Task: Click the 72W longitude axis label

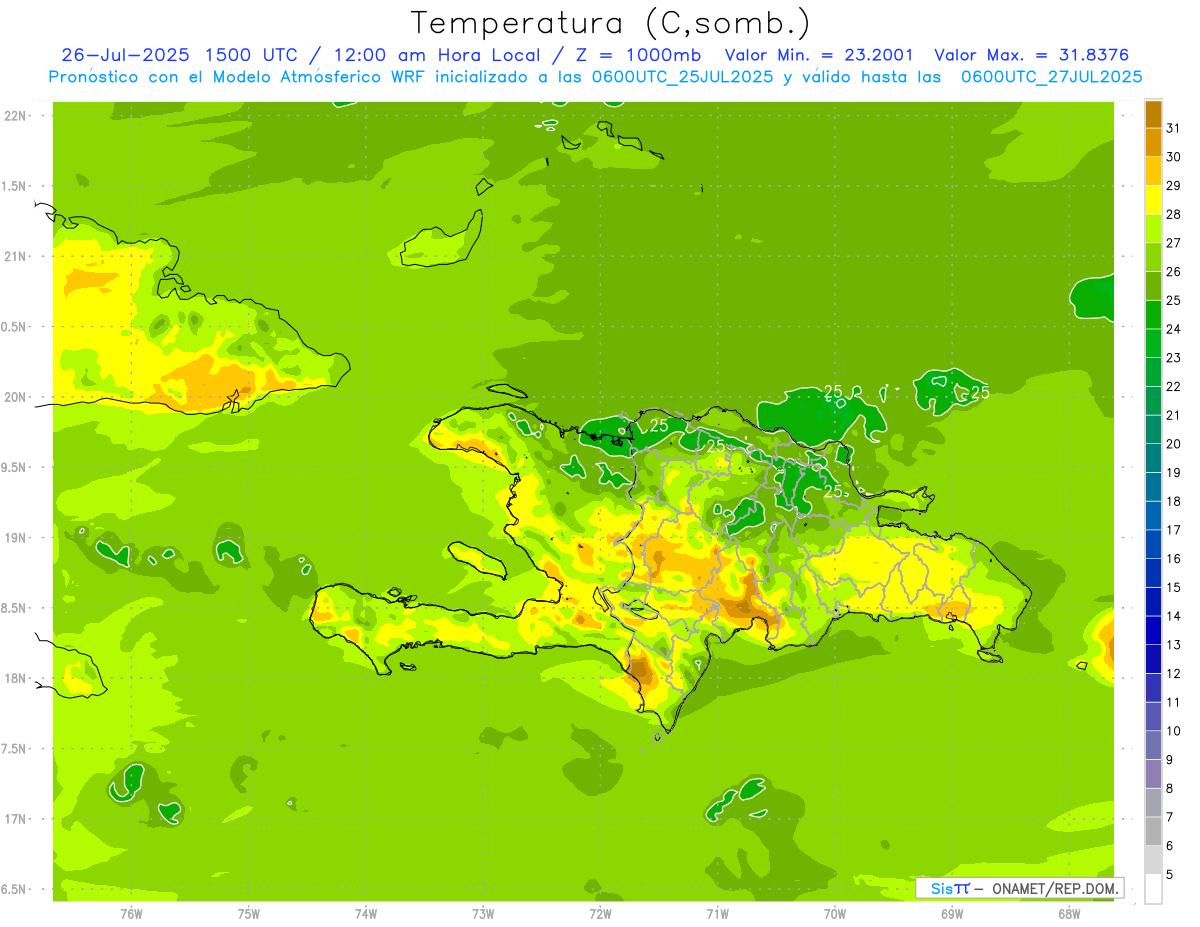Action: pos(600,914)
